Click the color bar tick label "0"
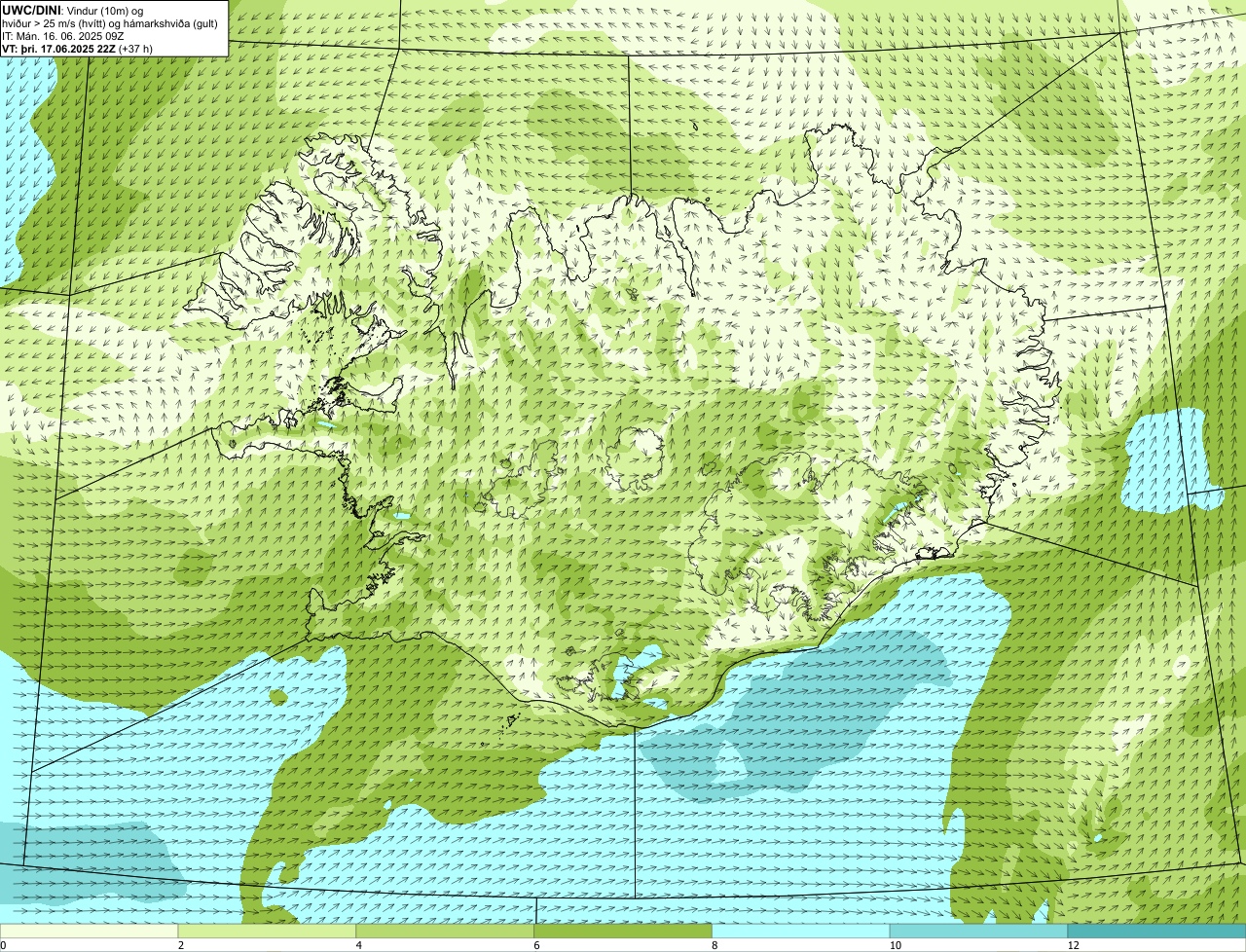Screen dimensions: 1246x952 [4, 945]
